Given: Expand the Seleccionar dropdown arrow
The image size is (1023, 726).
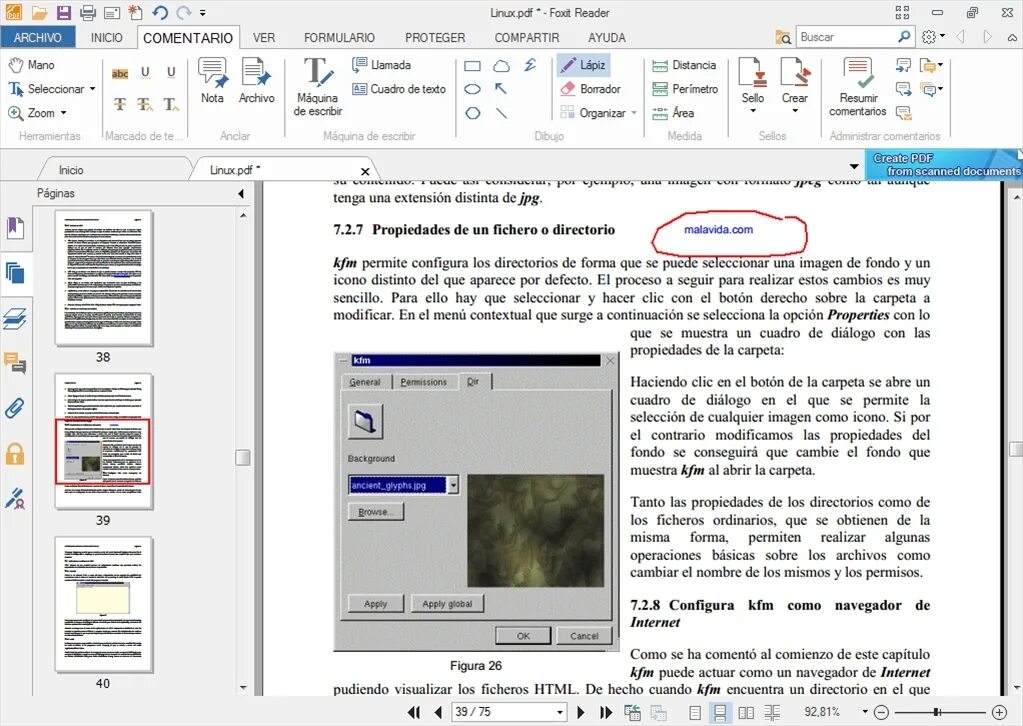Looking at the screenshot, I should coord(93,89).
